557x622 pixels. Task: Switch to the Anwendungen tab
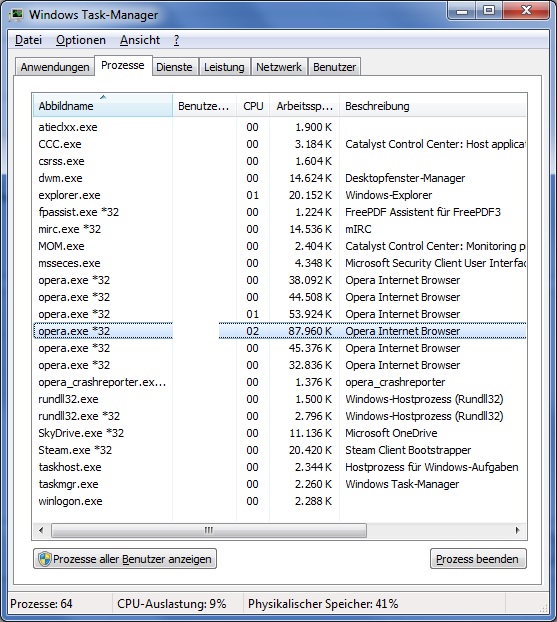coord(55,67)
